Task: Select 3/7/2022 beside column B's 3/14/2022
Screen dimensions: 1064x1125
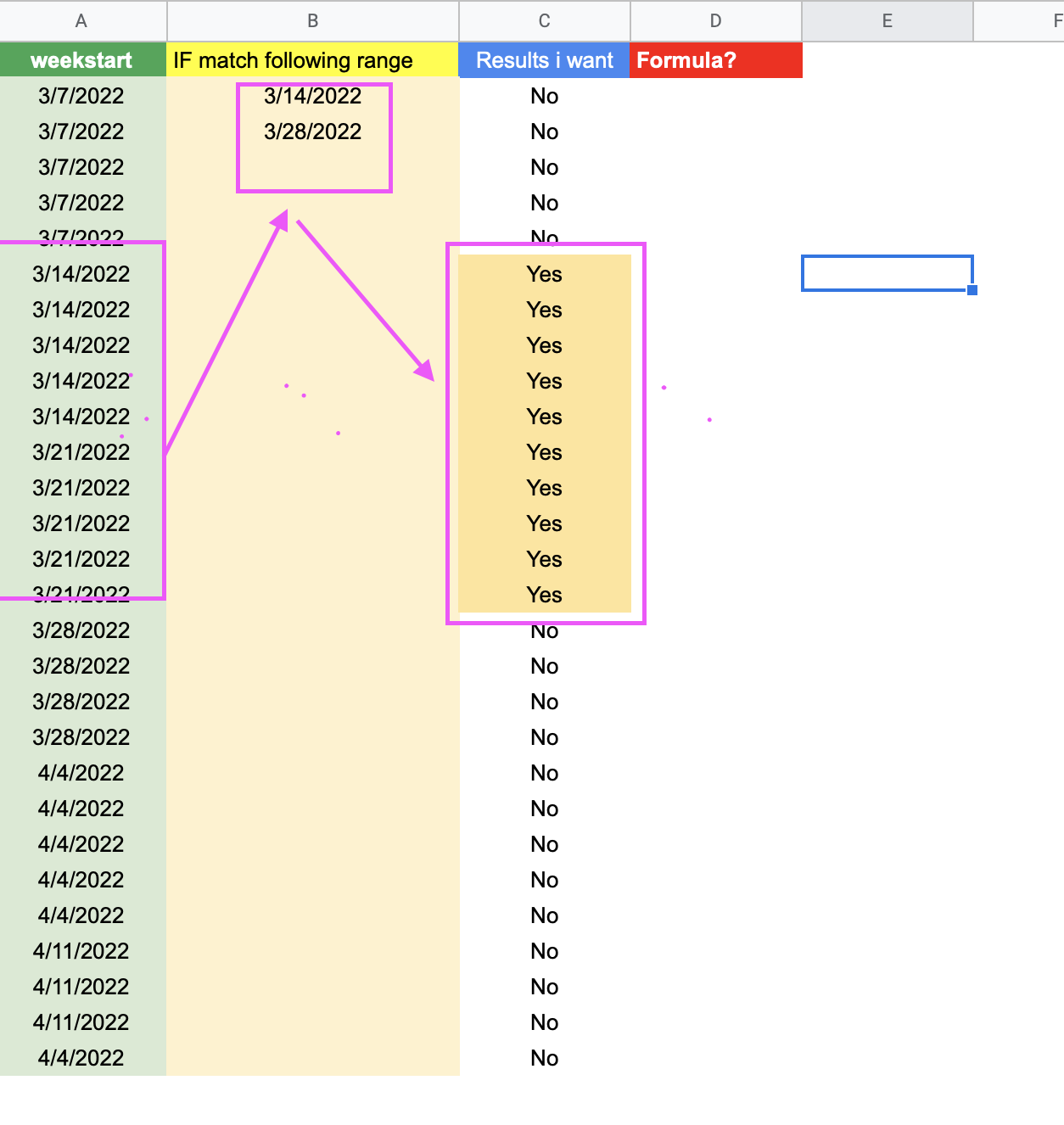Action: [81, 96]
